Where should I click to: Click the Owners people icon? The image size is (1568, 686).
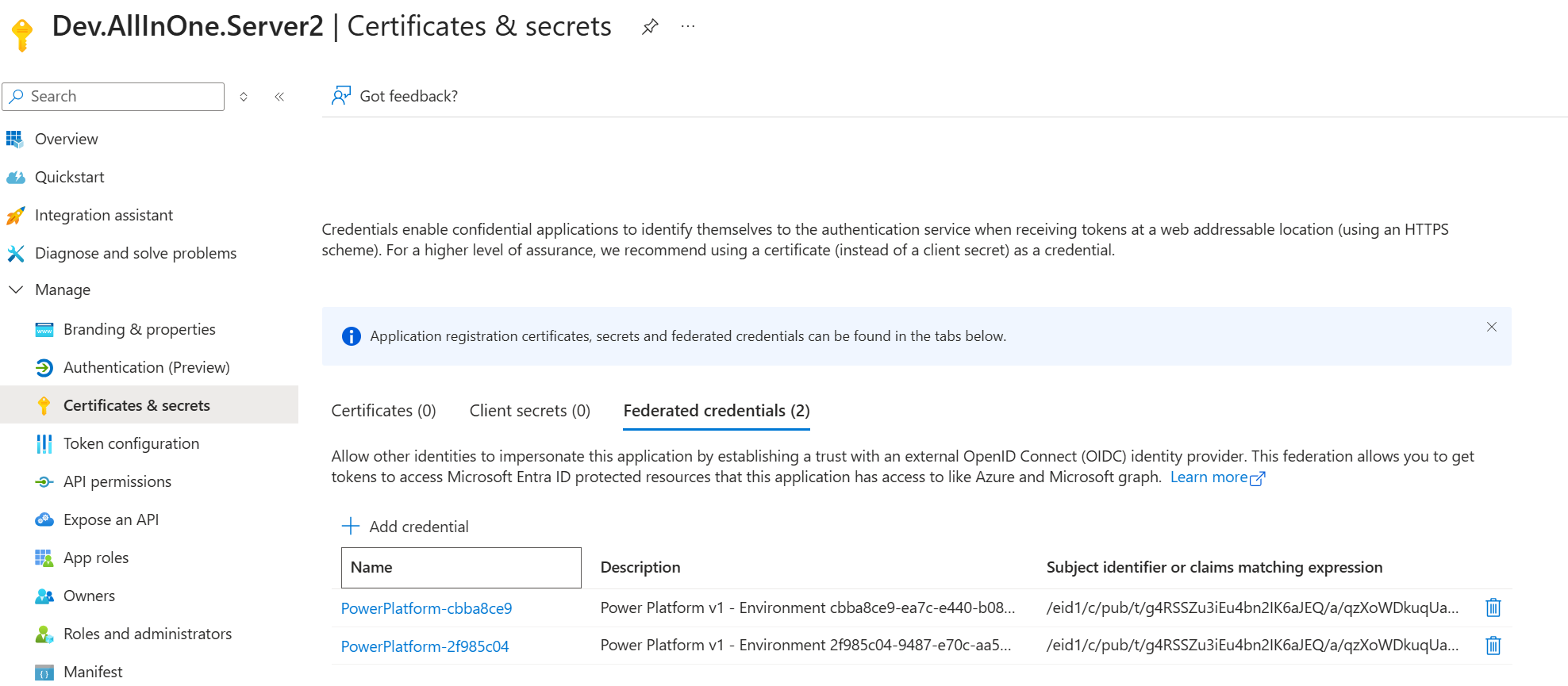pos(44,596)
